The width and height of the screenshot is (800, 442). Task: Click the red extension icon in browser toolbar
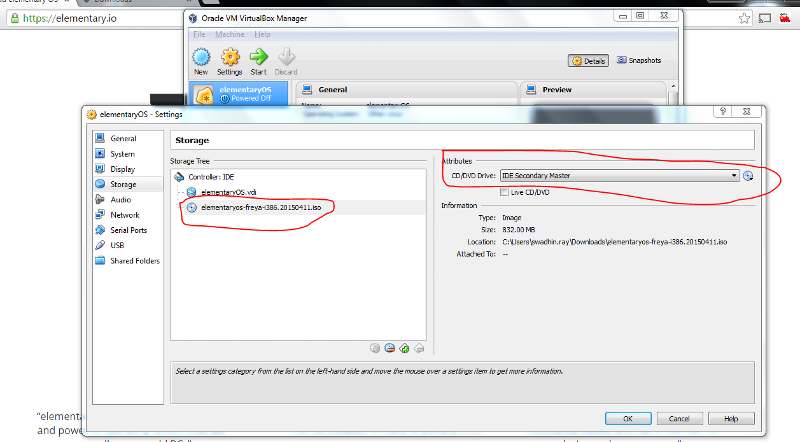[x=785, y=18]
